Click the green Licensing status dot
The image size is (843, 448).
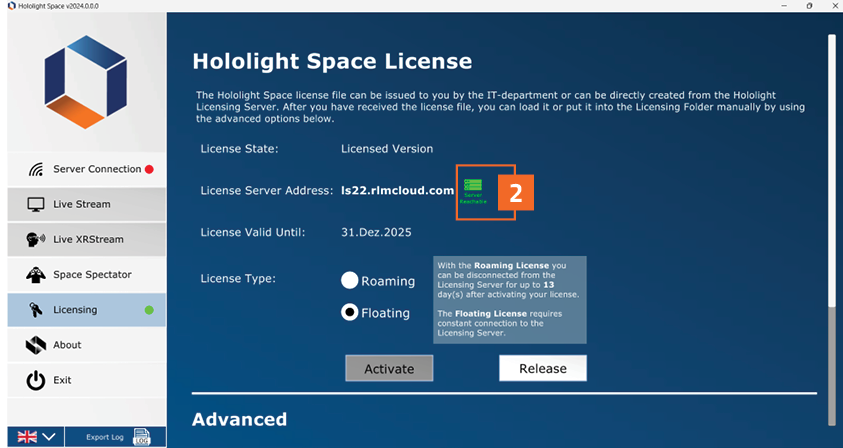click(149, 310)
